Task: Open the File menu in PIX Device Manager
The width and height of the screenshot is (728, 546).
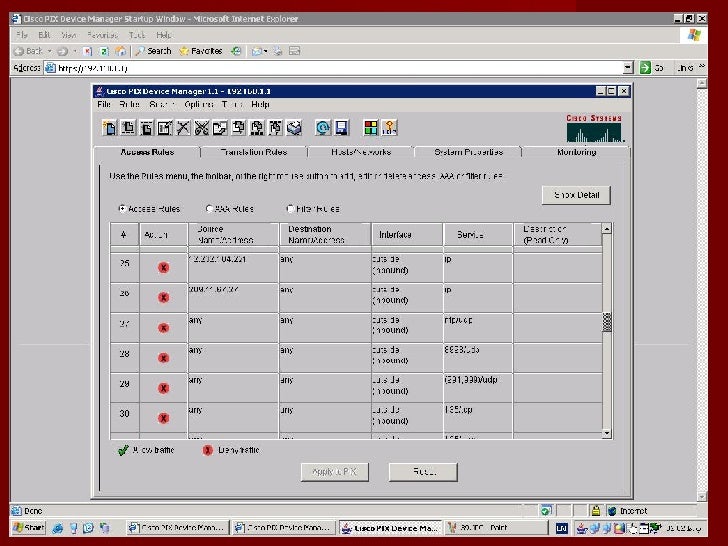Action: coord(104,104)
